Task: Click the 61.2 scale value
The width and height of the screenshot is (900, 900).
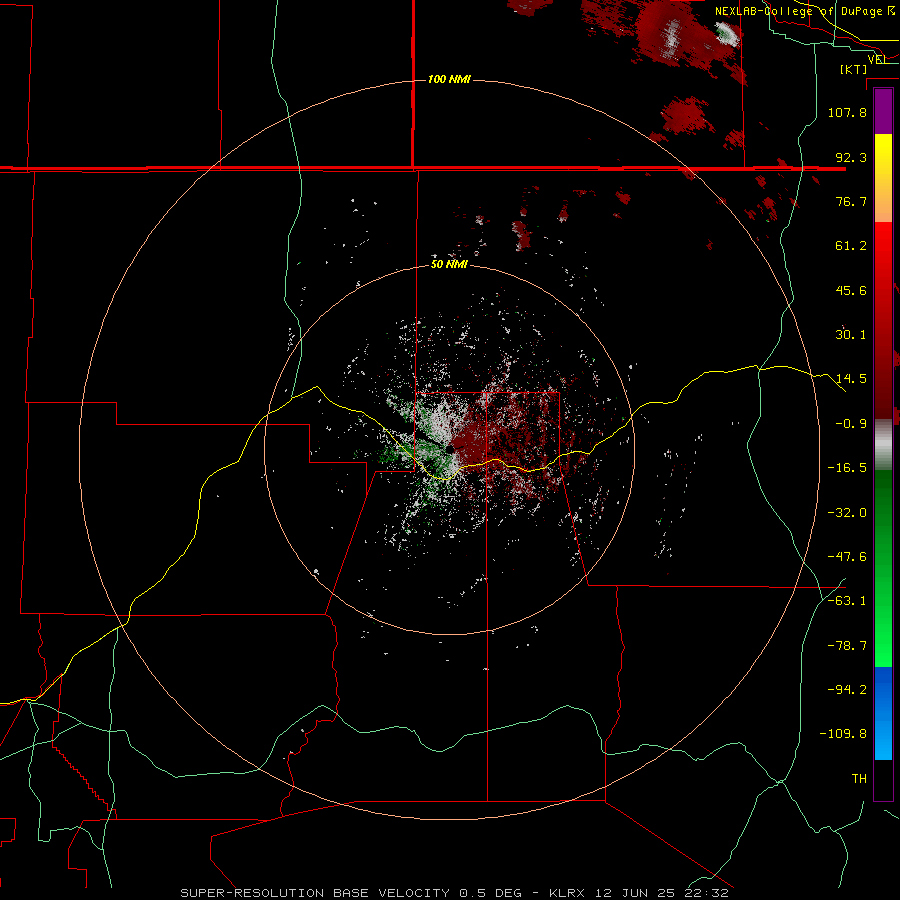Action: coord(851,246)
